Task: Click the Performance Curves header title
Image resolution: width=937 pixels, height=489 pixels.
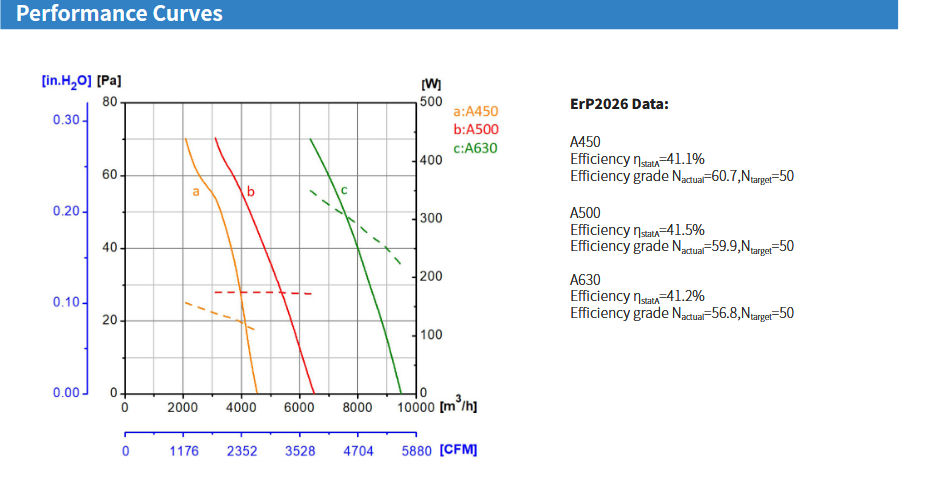Action: pyautogui.click(x=120, y=14)
